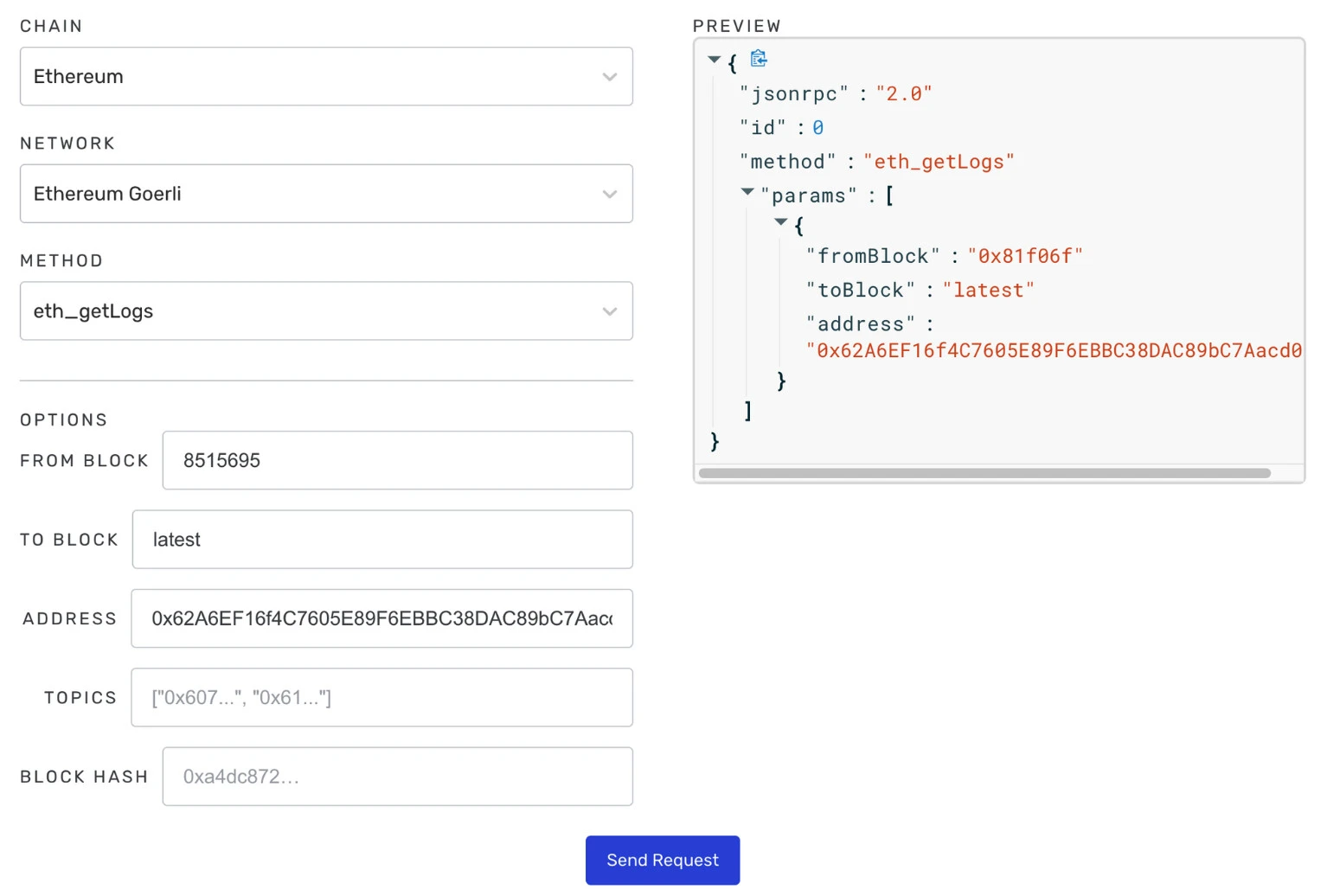Image resolution: width=1327 pixels, height=896 pixels.
Task: Focus the Address input field
Action: coord(382,618)
